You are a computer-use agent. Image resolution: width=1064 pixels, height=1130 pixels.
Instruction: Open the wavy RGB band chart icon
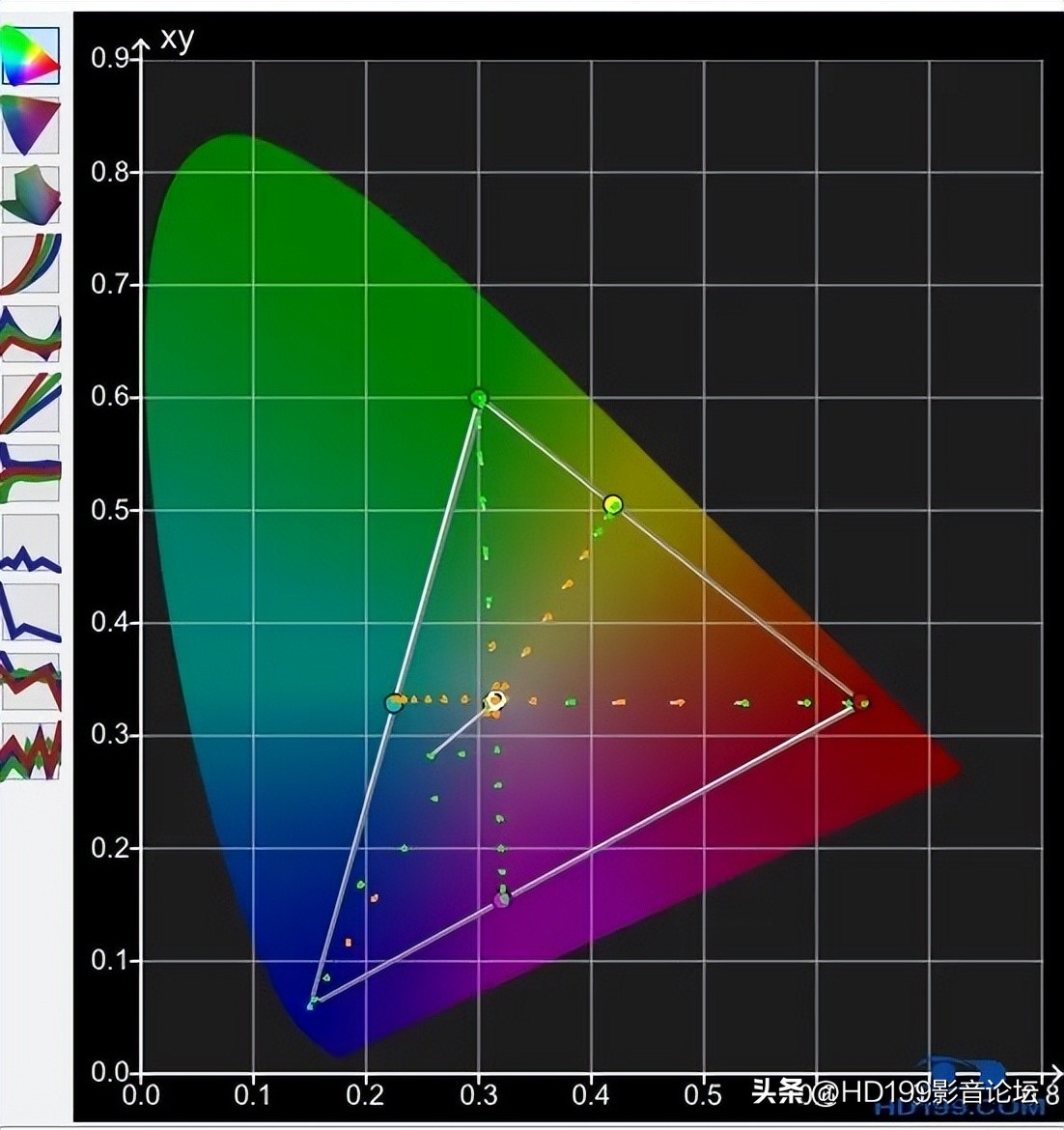[x=31, y=333]
